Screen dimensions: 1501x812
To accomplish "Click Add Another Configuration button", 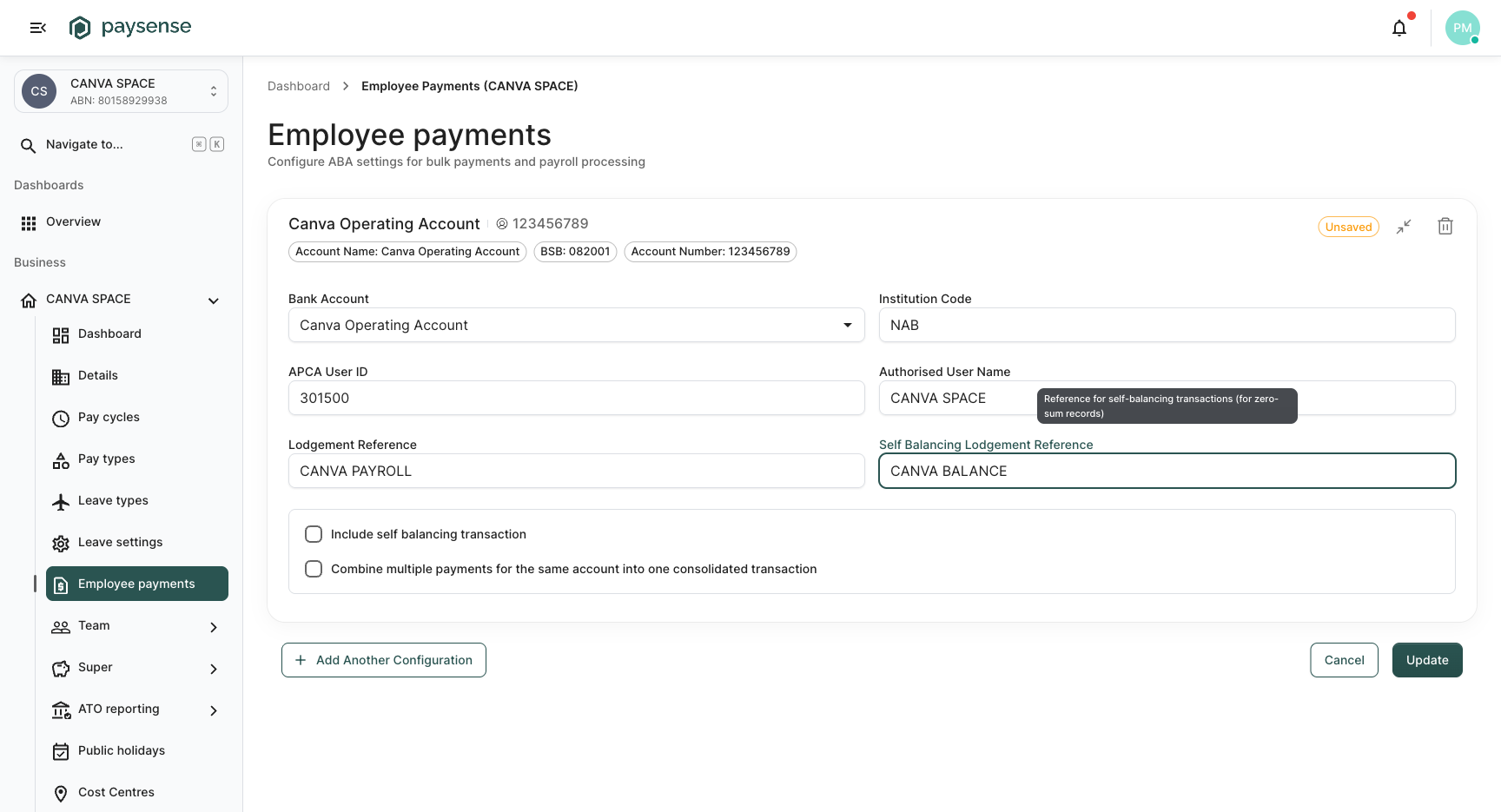I will point(384,660).
